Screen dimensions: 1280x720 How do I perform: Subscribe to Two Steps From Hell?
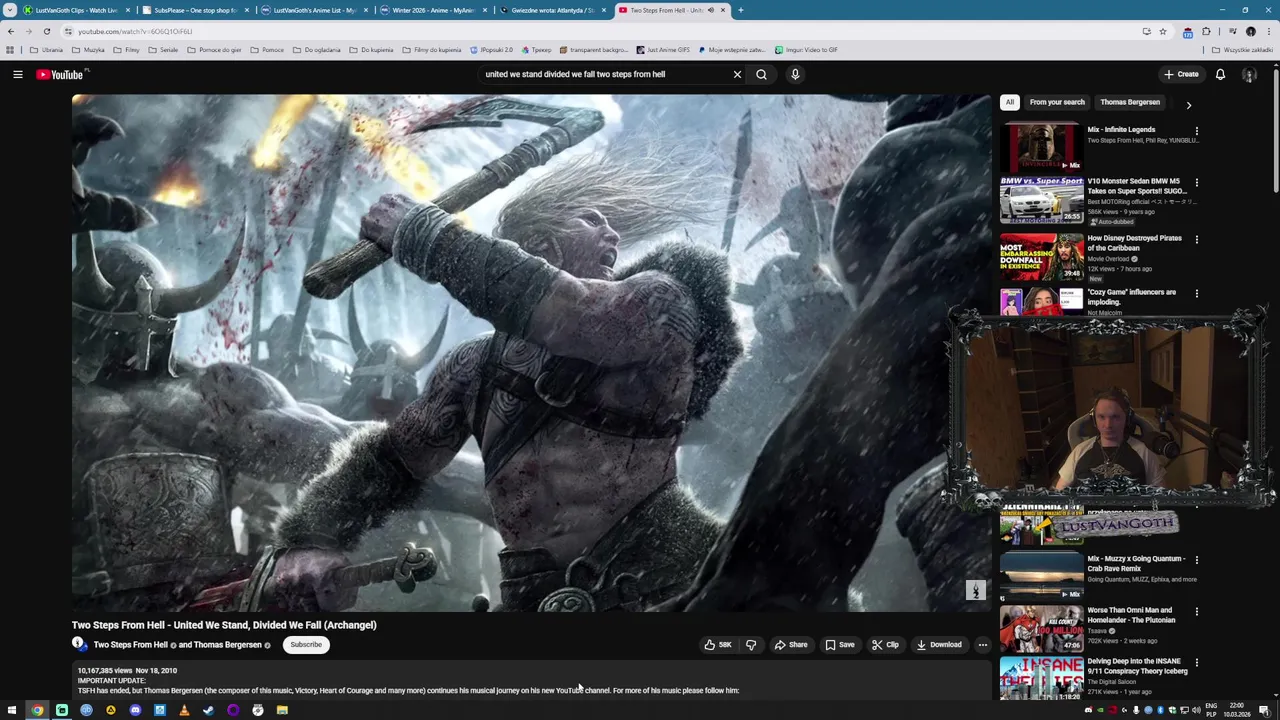[x=306, y=645]
